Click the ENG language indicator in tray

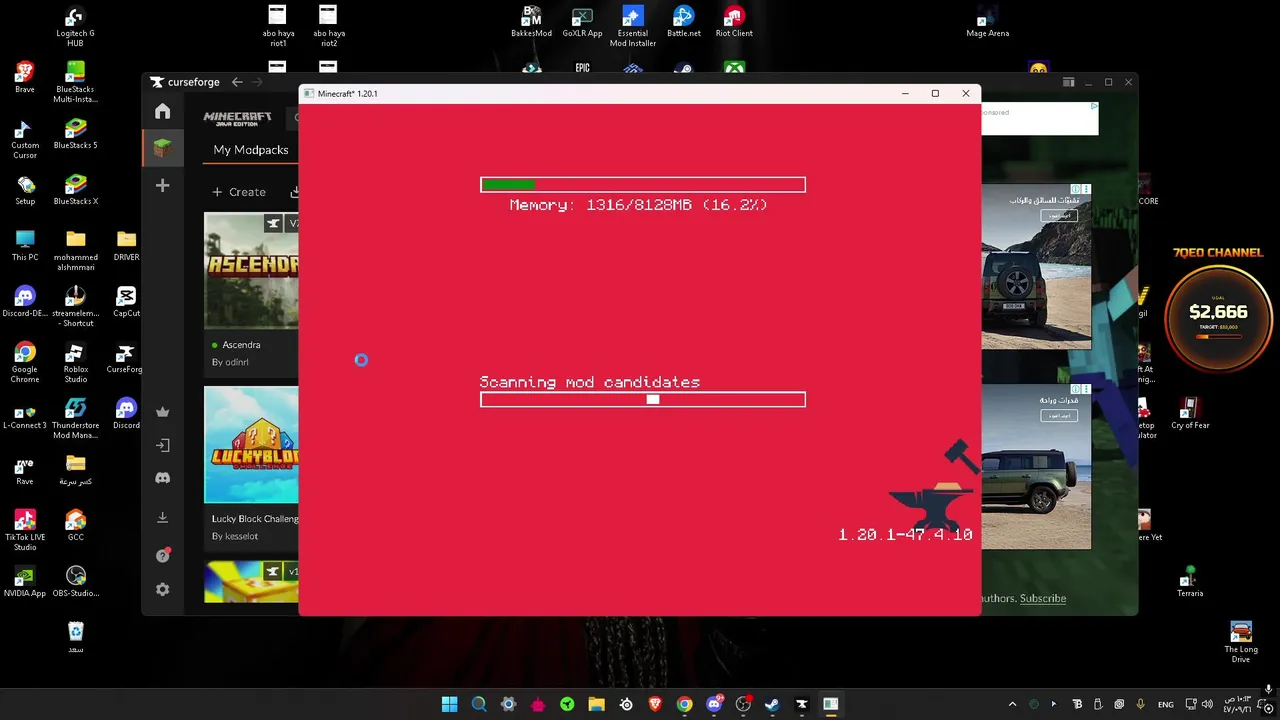[x=1165, y=704]
